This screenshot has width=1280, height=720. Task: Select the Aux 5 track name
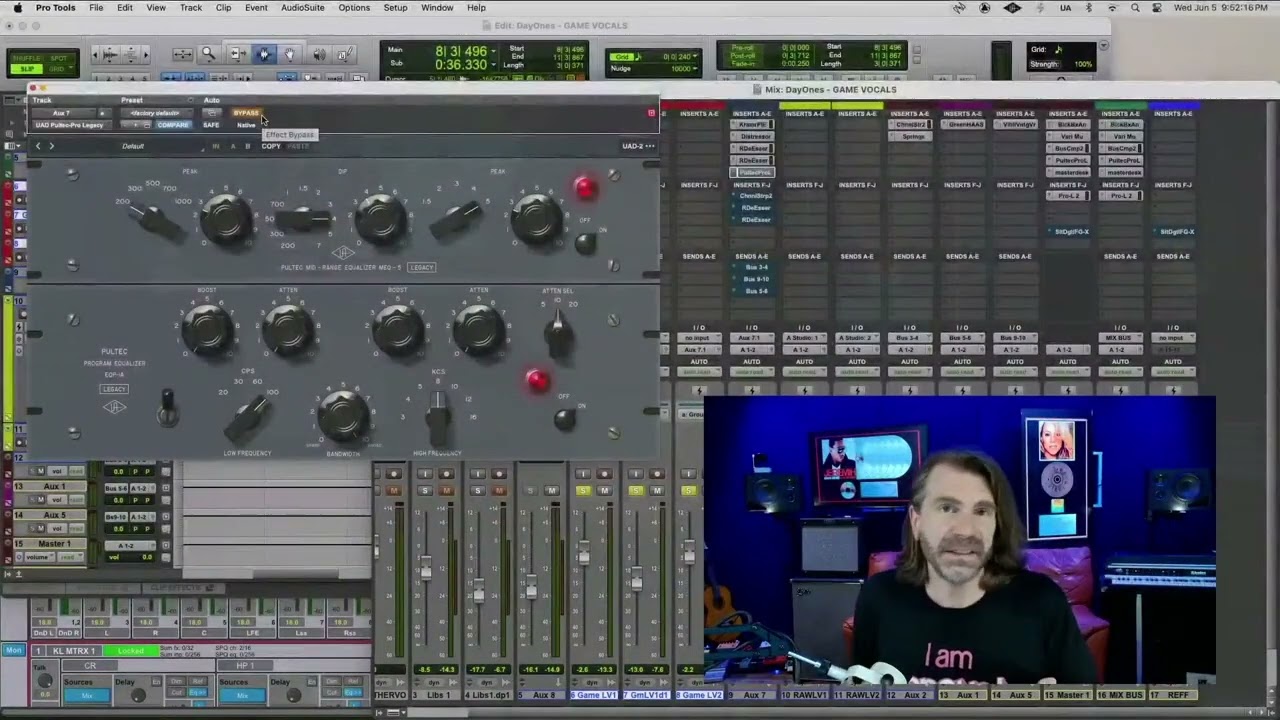click(x=55, y=515)
